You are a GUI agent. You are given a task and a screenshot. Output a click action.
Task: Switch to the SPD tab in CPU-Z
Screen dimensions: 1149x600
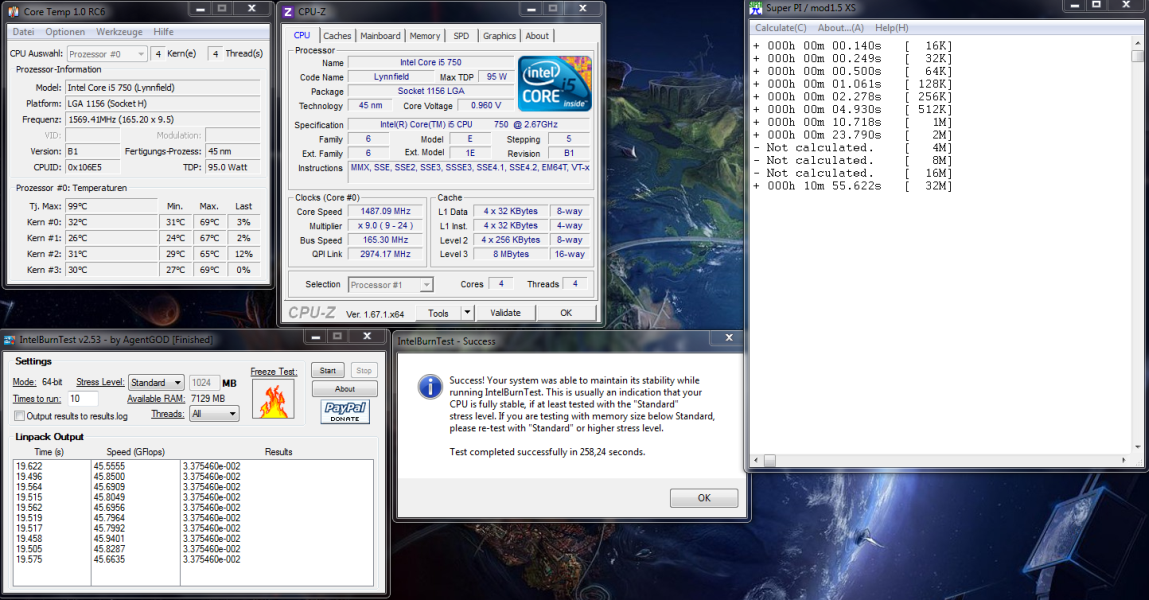461,36
